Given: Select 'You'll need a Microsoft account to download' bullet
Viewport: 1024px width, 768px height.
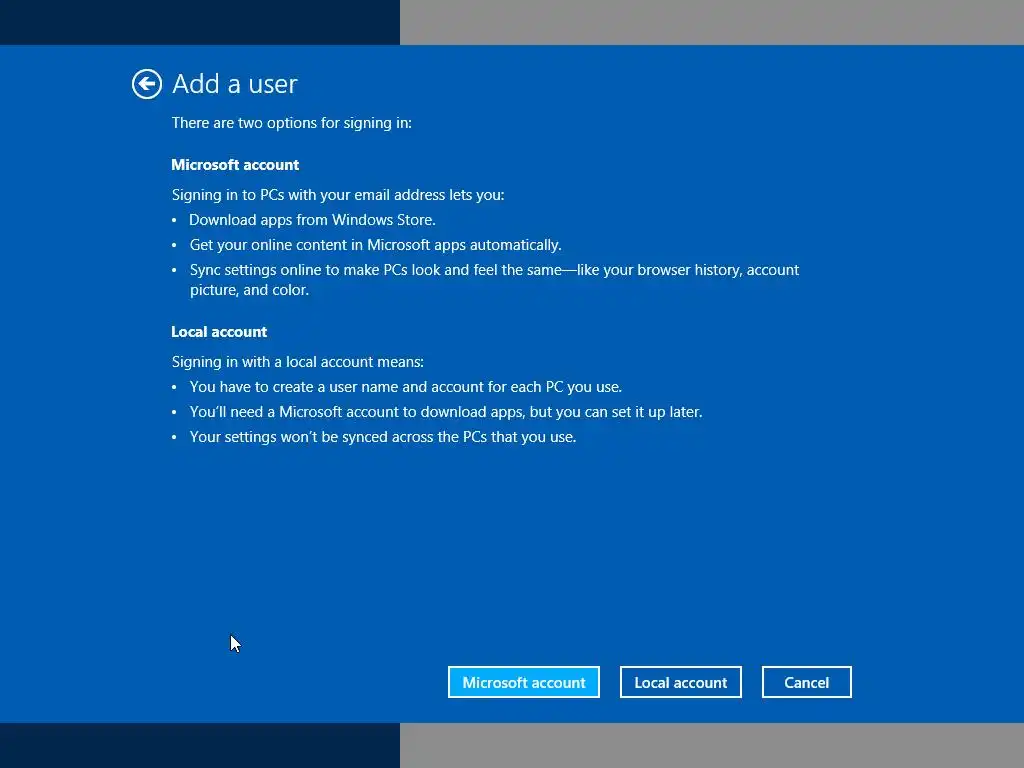Looking at the screenshot, I should click(x=446, y=412).
